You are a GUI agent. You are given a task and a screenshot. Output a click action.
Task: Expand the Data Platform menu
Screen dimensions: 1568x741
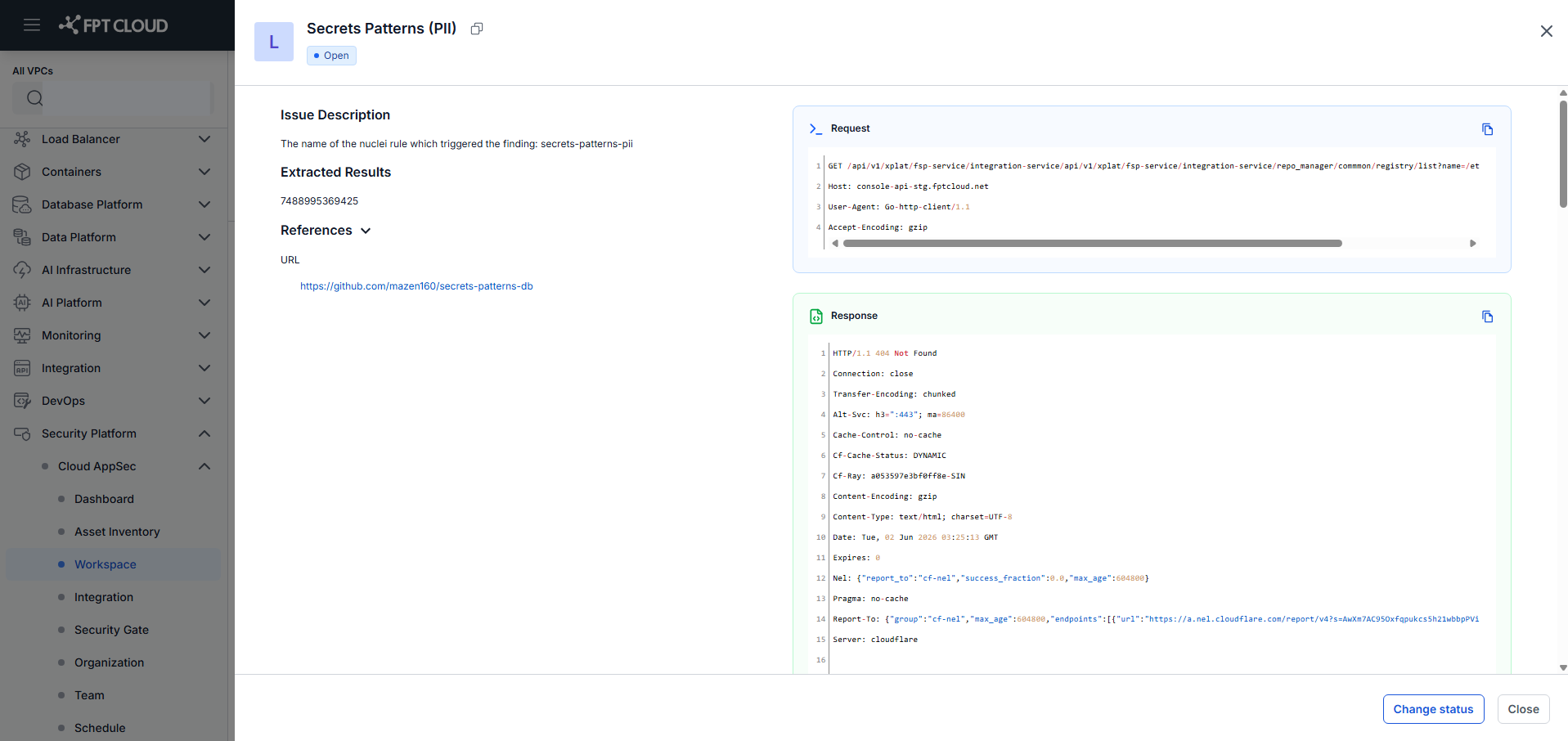pyautogui.click(x=204, y=237)
